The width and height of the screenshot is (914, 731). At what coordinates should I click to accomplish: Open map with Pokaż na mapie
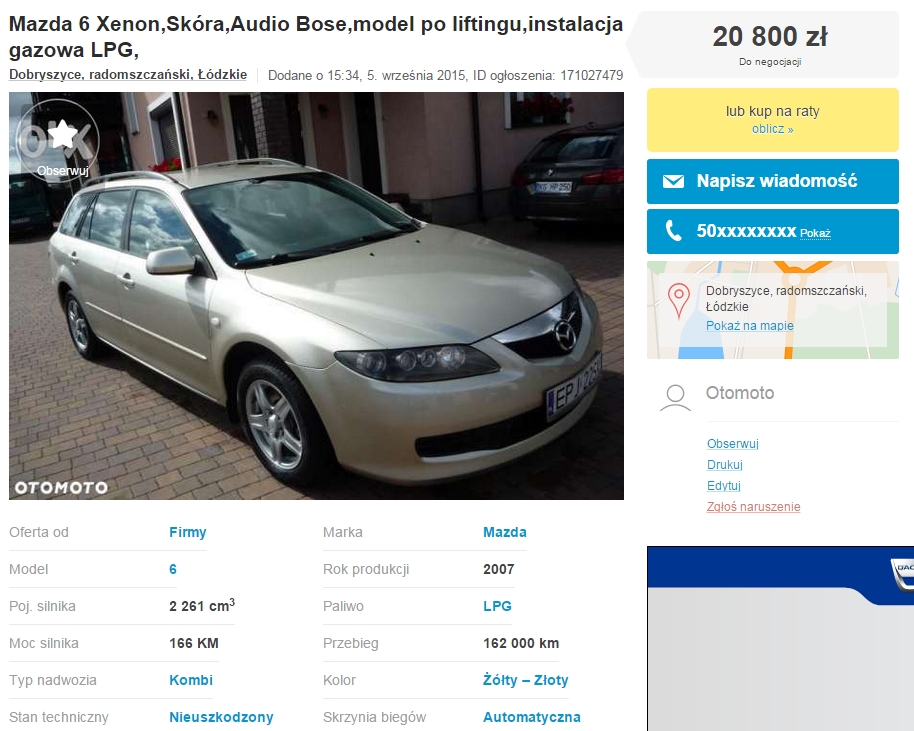(750, 325)
